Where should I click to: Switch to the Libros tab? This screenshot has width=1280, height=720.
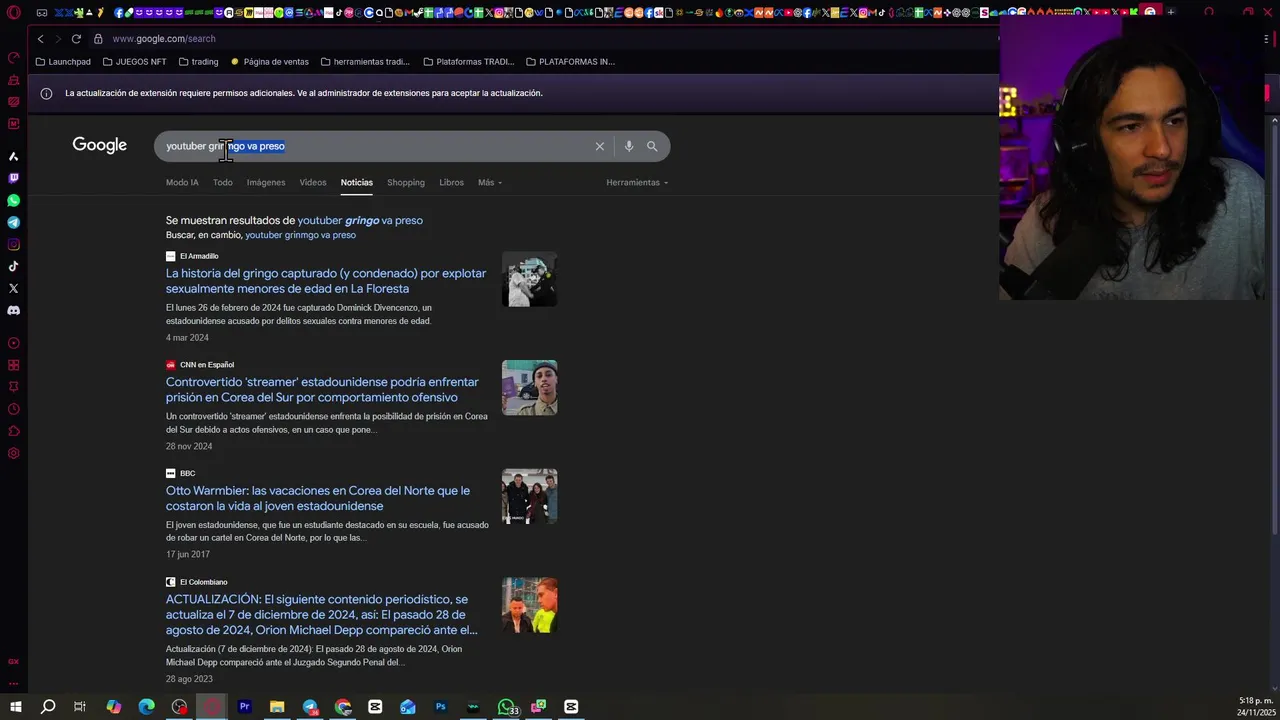pos(451,182)
